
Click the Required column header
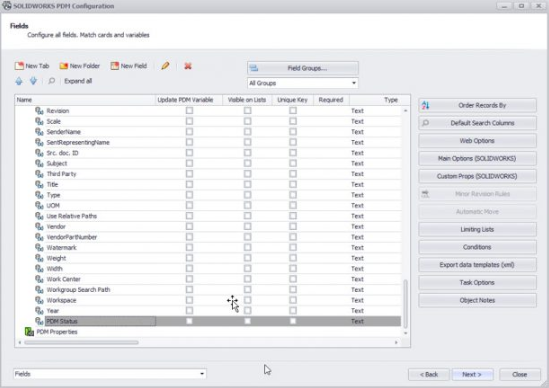[331, 100]
